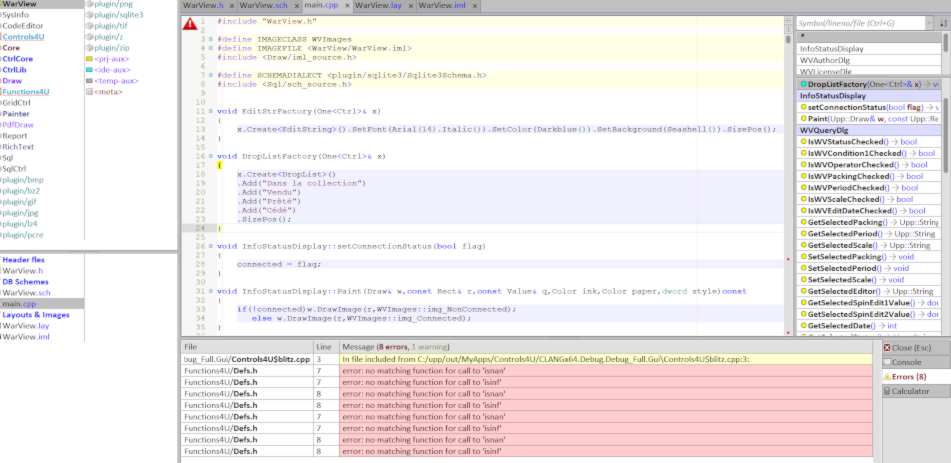Click the Symbol/lineno/file search field
Screen dimensions: 951x463
pos(855,23)
